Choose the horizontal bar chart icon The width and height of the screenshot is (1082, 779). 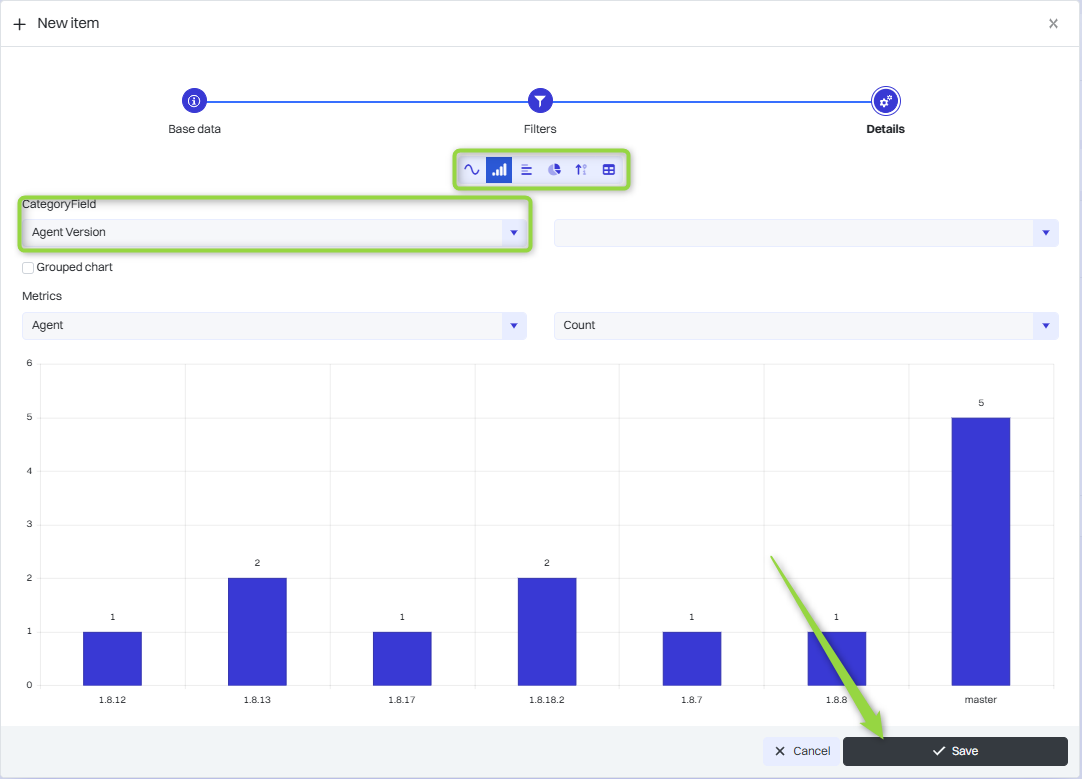[526, 170]
